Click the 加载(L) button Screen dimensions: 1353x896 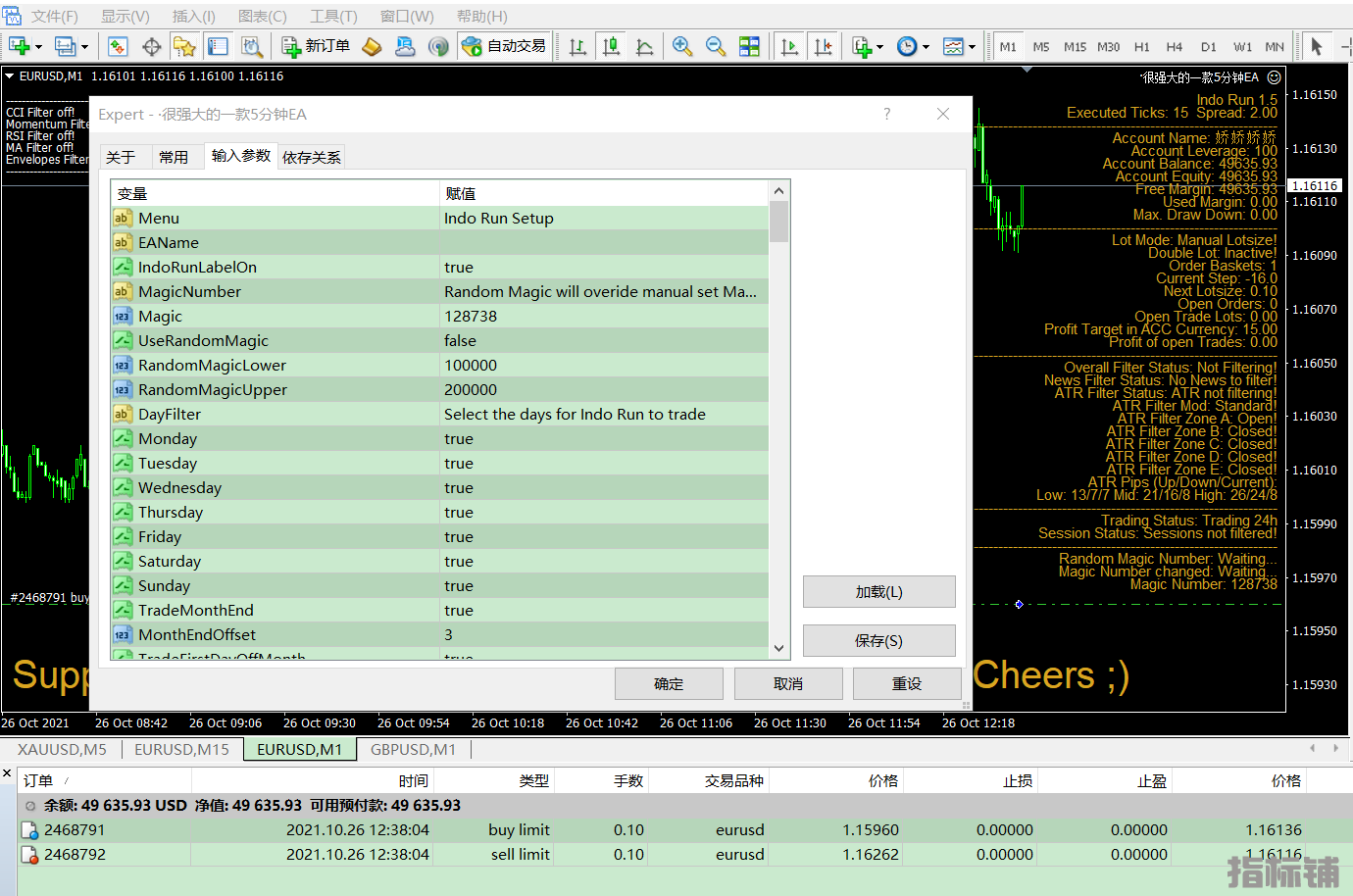tap(878, 591)
